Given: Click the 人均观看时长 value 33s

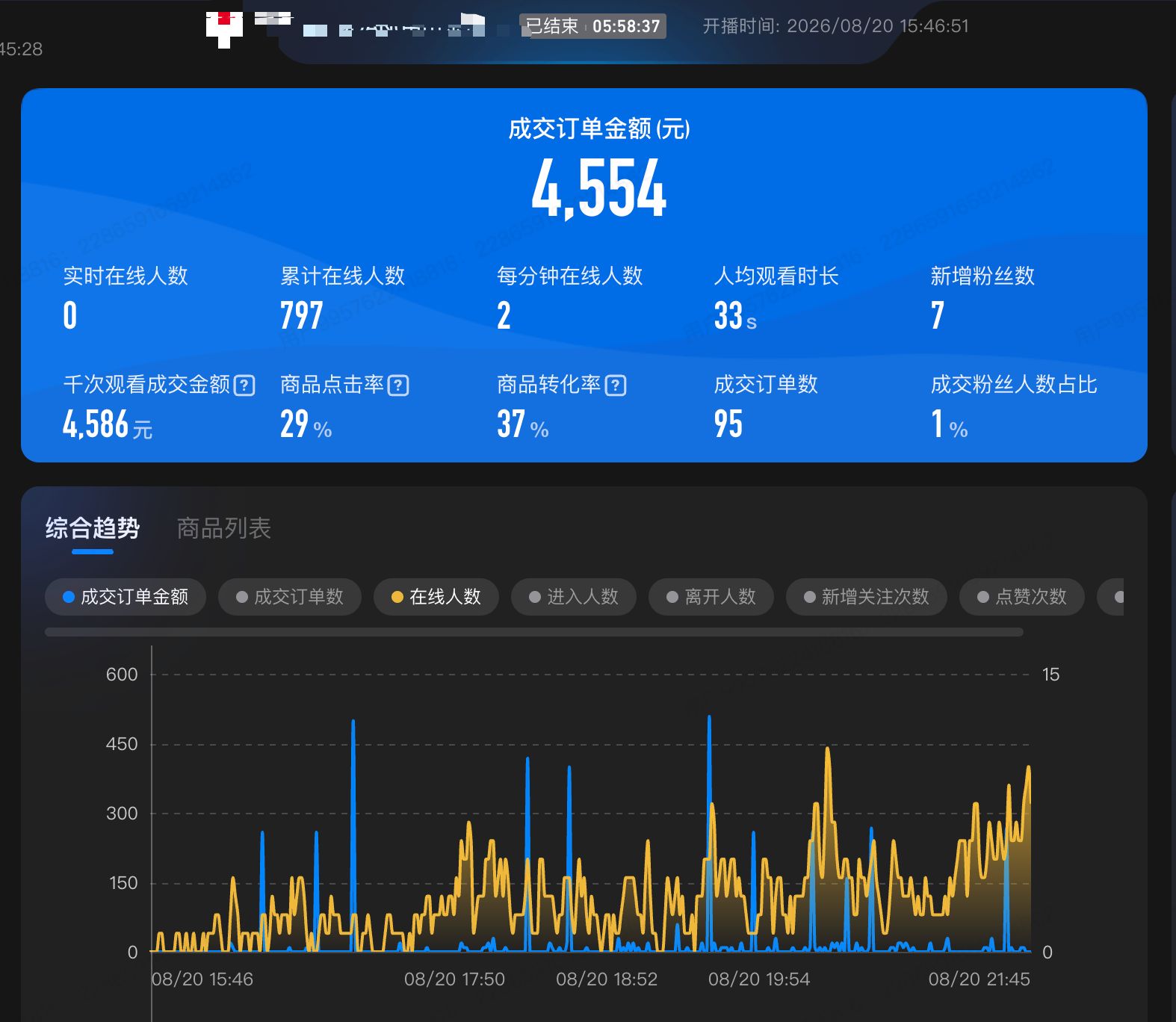Looking at the screenshot, I should click(735, 315).
